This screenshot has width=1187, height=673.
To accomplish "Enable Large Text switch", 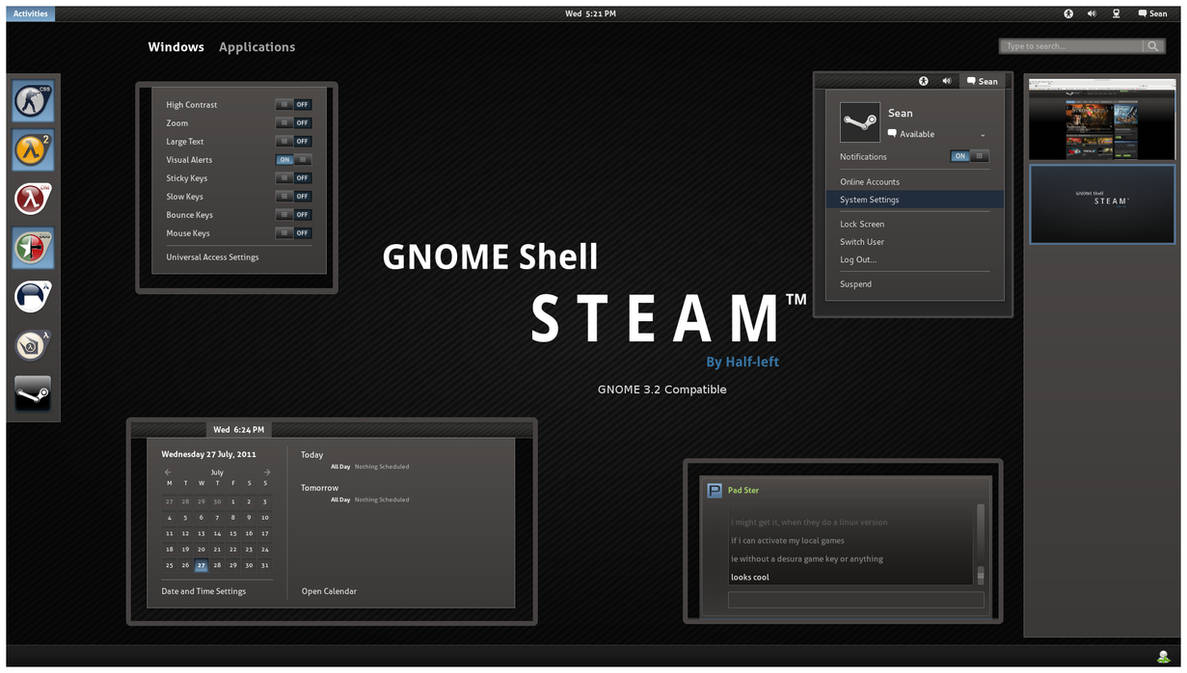I will coord(294,142).
